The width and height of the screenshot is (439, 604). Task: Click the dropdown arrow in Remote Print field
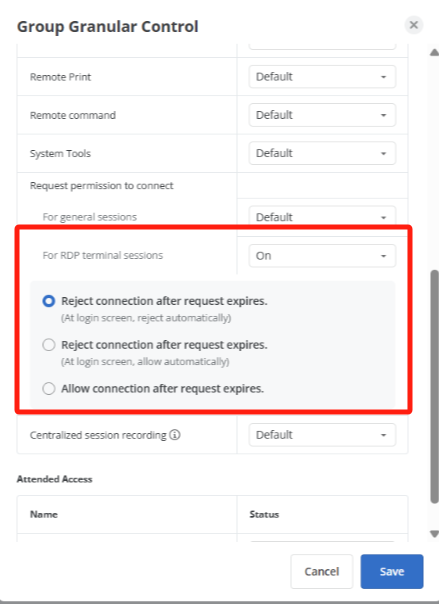(x=384, y=77)
